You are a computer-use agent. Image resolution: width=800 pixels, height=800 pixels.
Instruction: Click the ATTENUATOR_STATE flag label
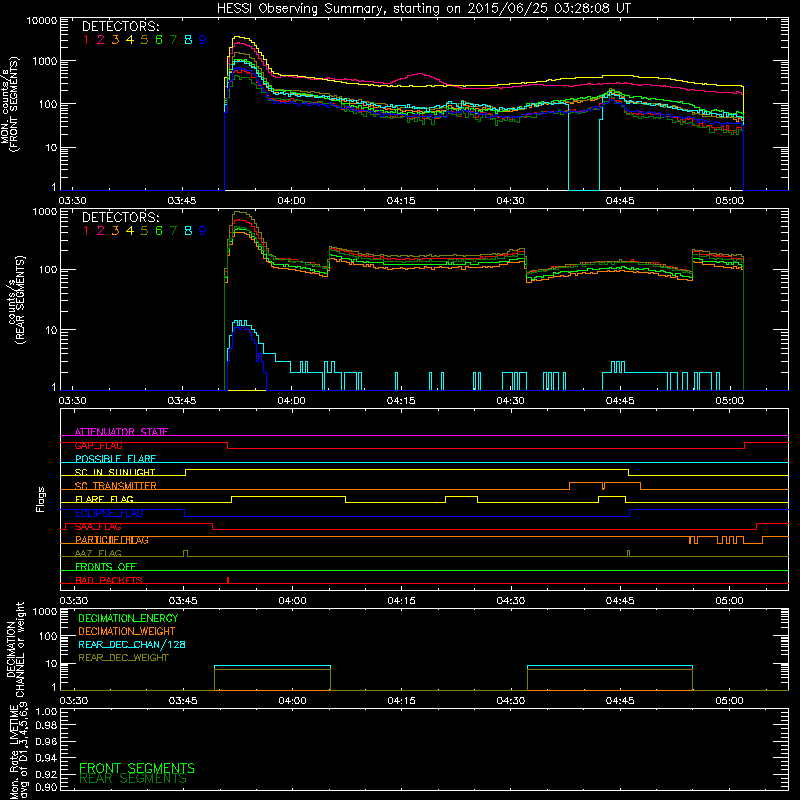point(121,432)
